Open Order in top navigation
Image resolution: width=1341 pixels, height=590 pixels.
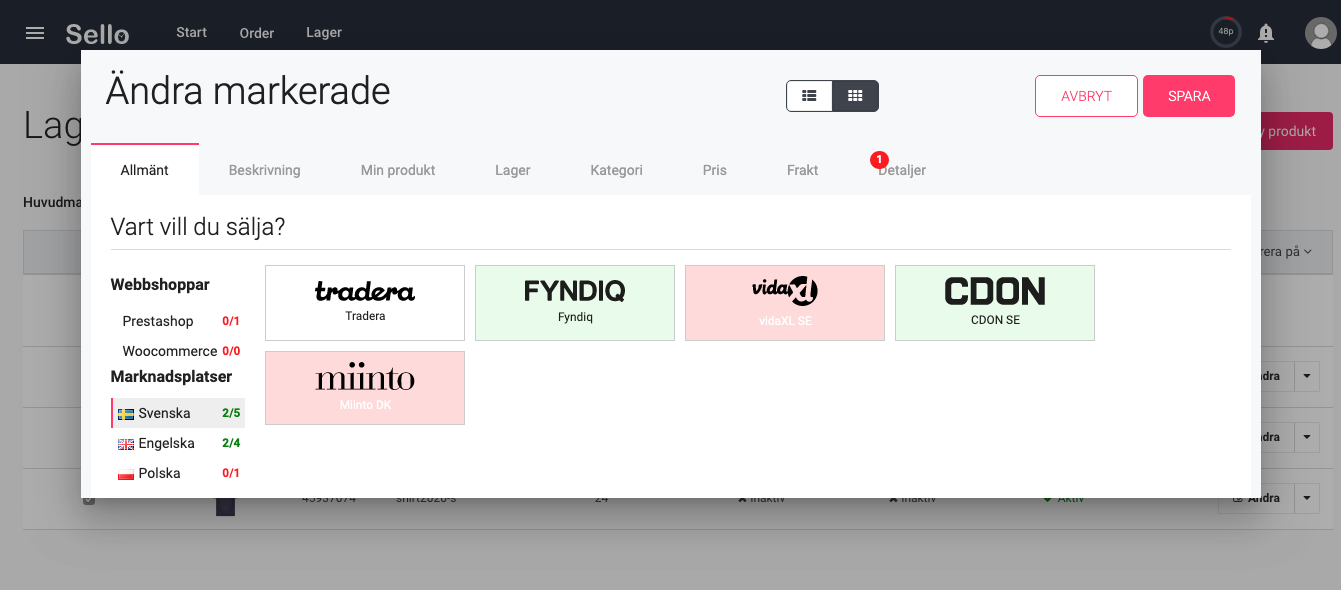click(257, 33)
